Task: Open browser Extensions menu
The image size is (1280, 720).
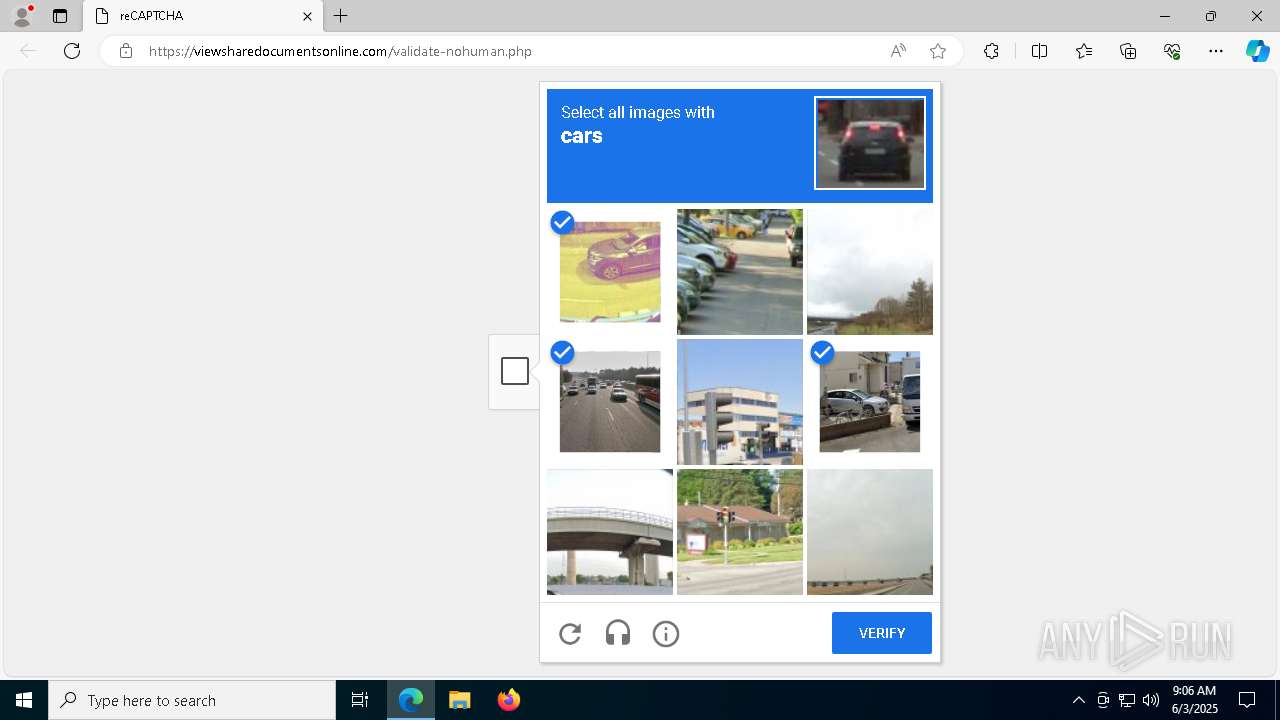Action: (991, 51)
